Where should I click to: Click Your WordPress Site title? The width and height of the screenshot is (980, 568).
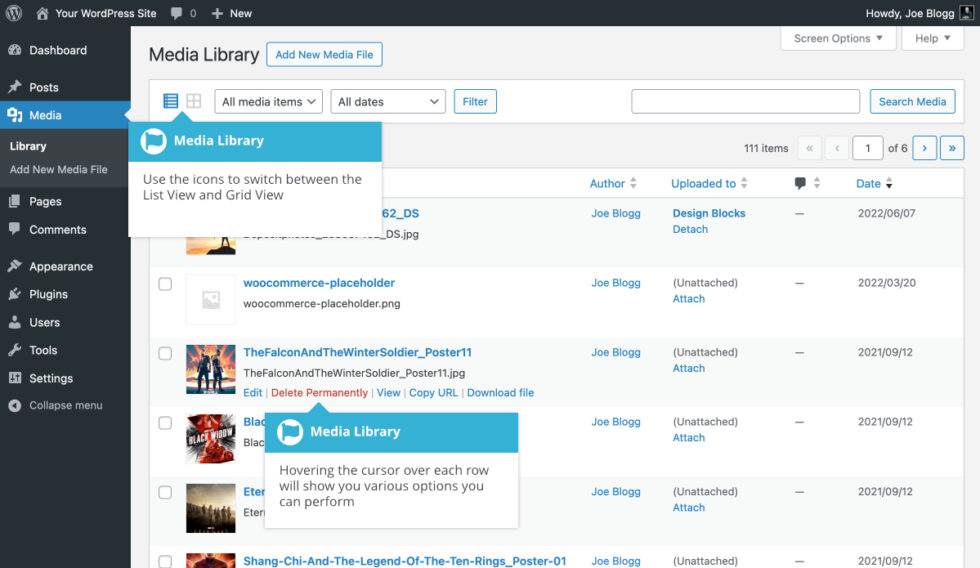(106, 13)
